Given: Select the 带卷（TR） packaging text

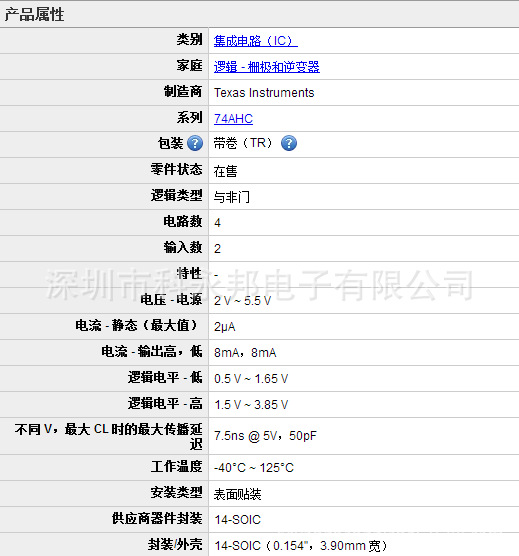Looking at the screenshot, I should pyautogui.click(x=243, y=143).
